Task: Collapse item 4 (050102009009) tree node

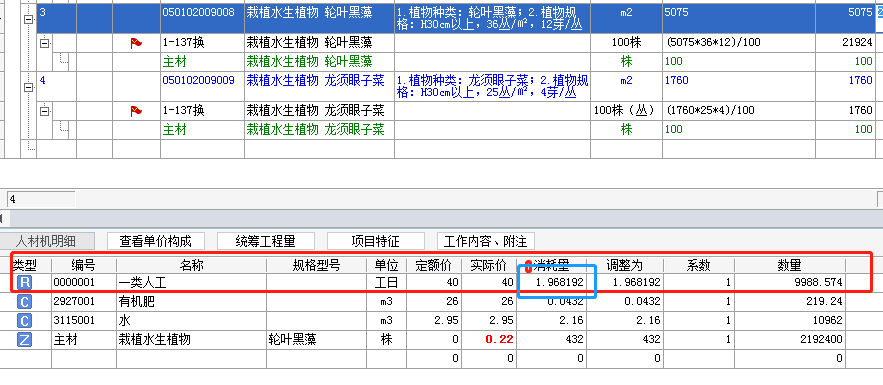Action: pos(28,87)
